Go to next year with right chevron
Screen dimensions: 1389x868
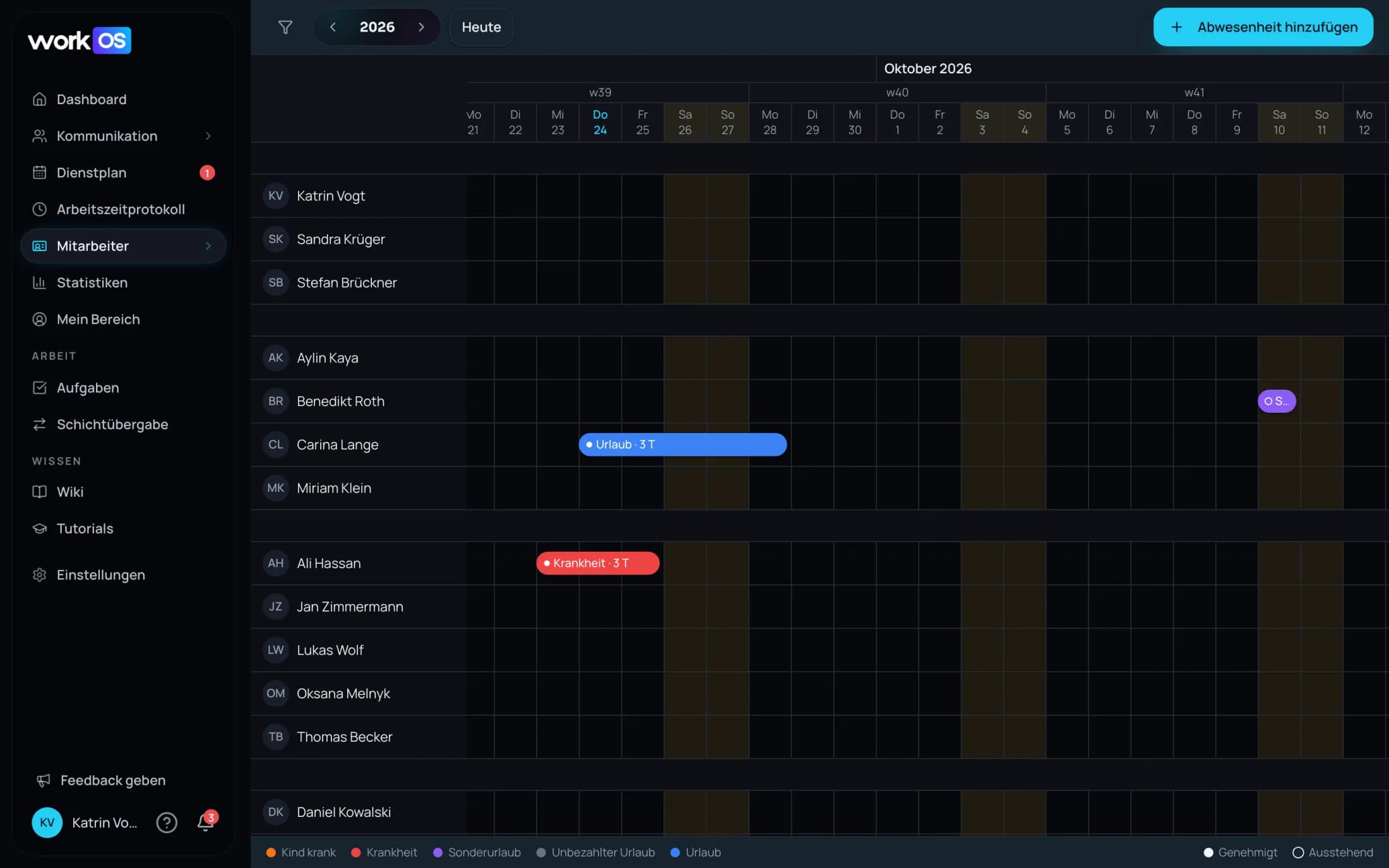(421, 27)
